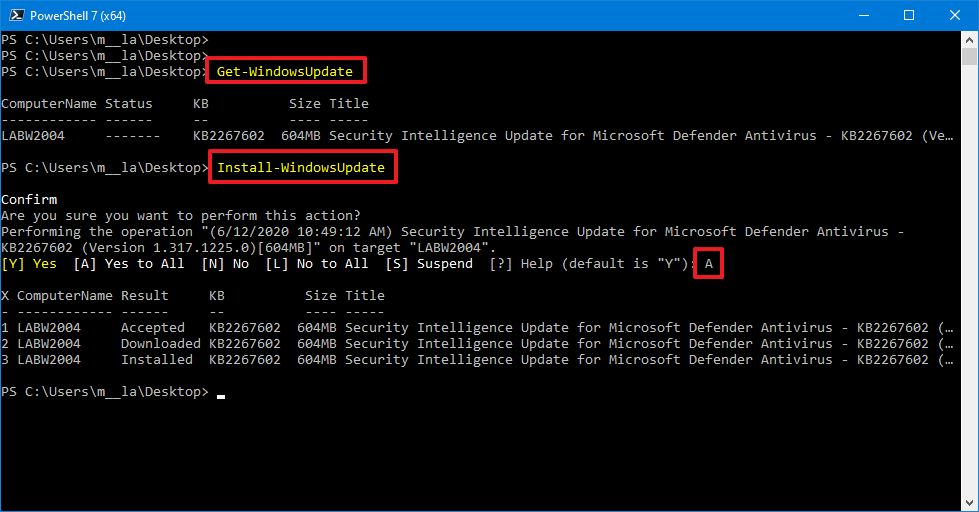Image resolution: width=979 pixels, height=512 pixels.
Task: Click the 'Result' column header
Action: pyautogui.click(x=145, y=295)
